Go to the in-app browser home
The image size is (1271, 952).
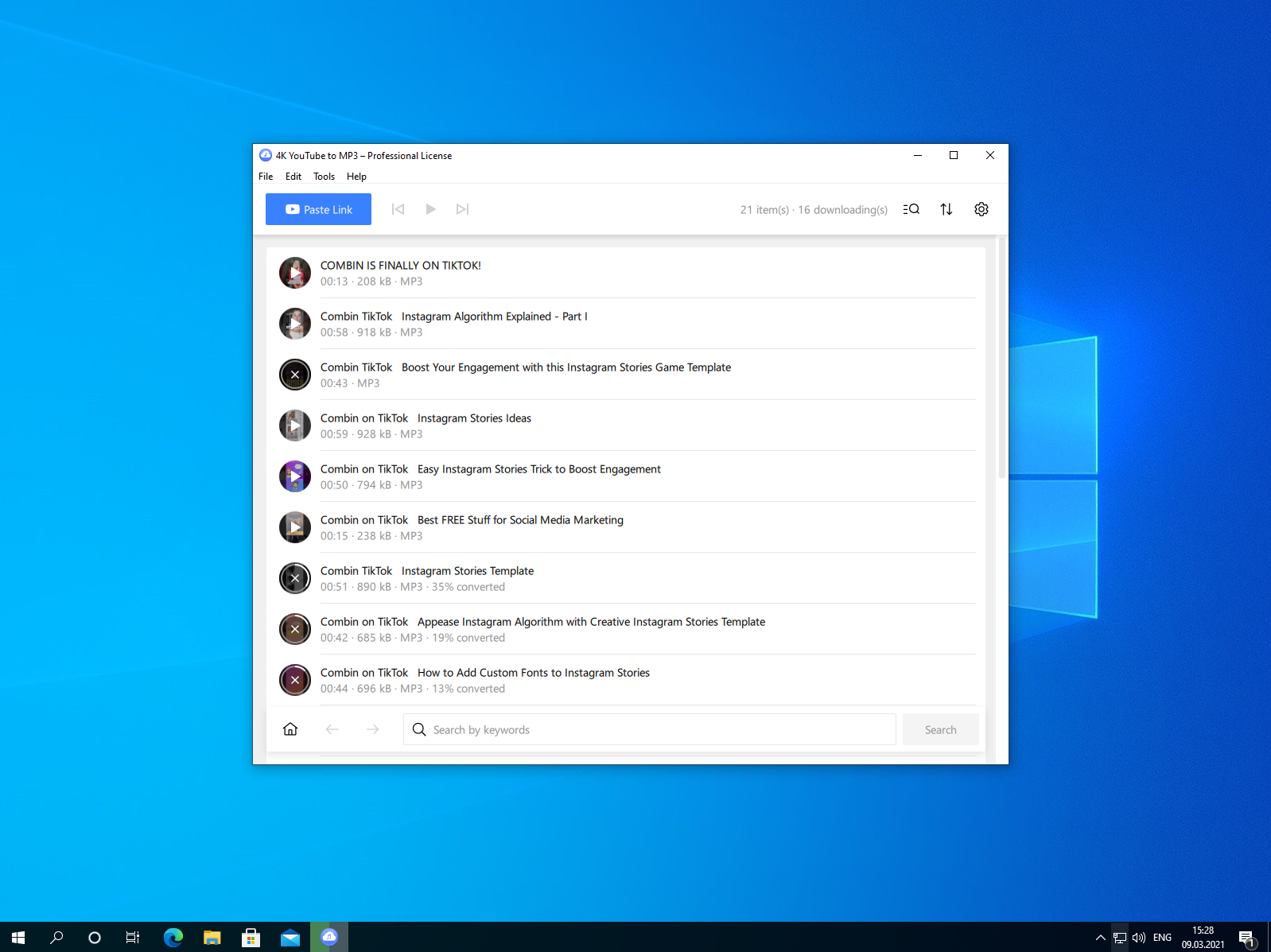click(x=290, y=729)
